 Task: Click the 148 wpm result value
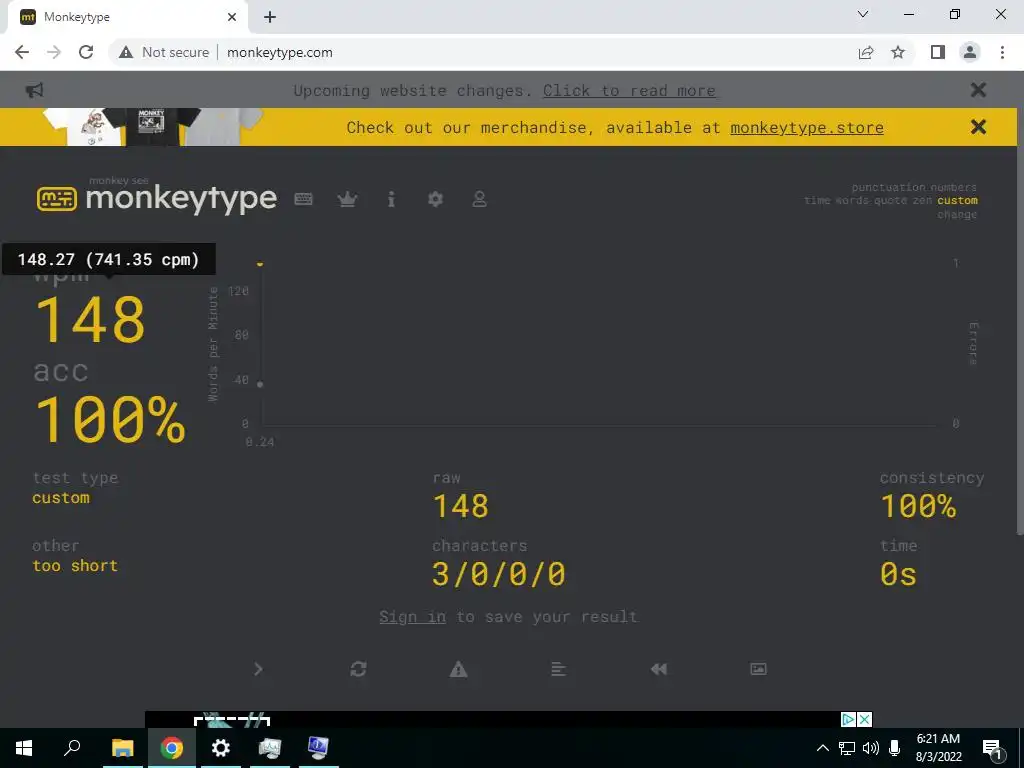tap(90, 319)
